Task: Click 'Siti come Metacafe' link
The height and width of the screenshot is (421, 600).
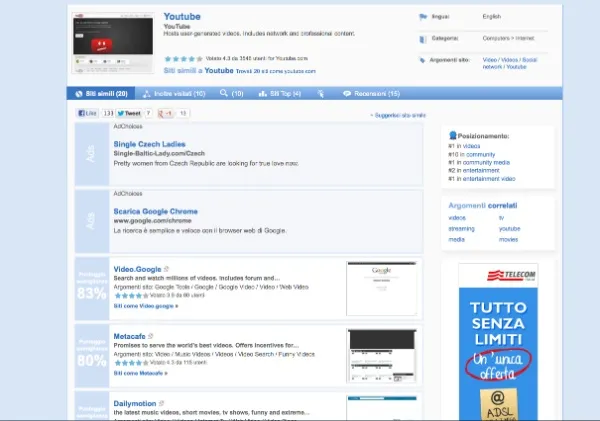Action: pyautogui.click(x=140, y=373)
